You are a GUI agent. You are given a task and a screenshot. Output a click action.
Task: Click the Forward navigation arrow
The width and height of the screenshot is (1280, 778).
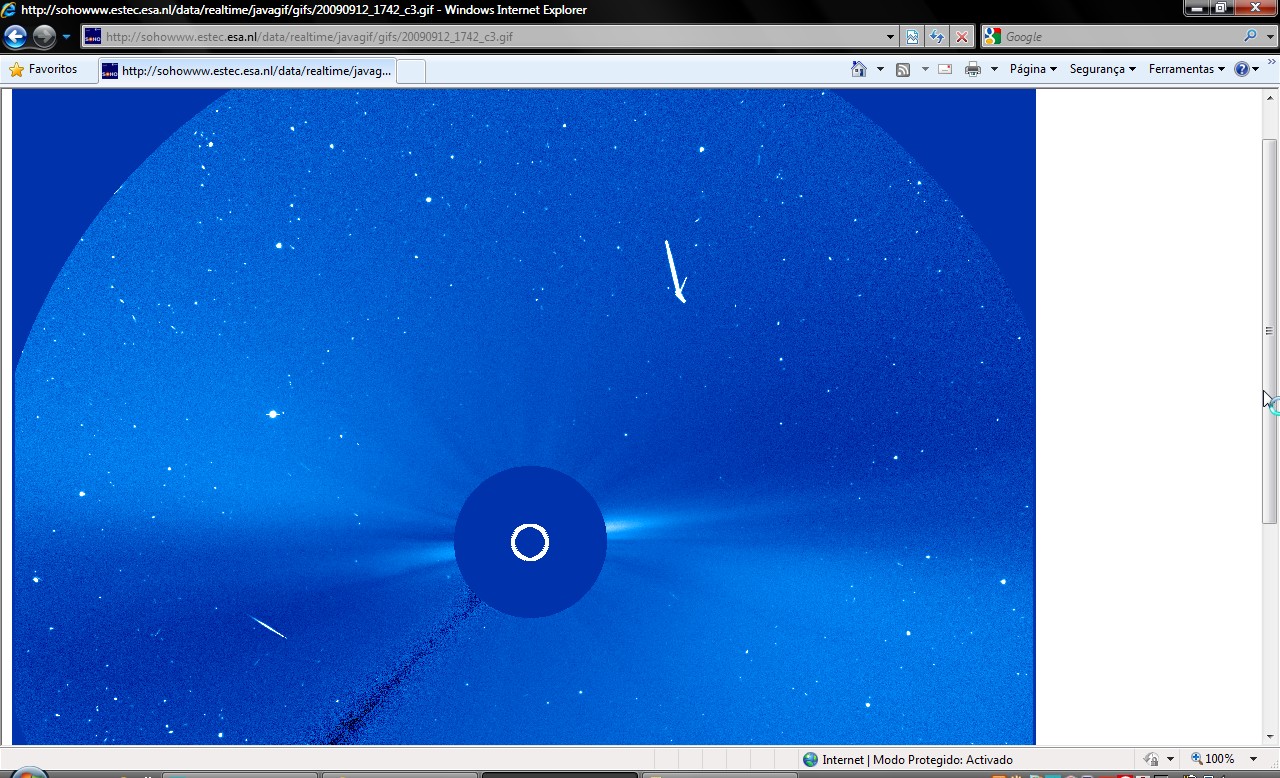coord(44,37)
